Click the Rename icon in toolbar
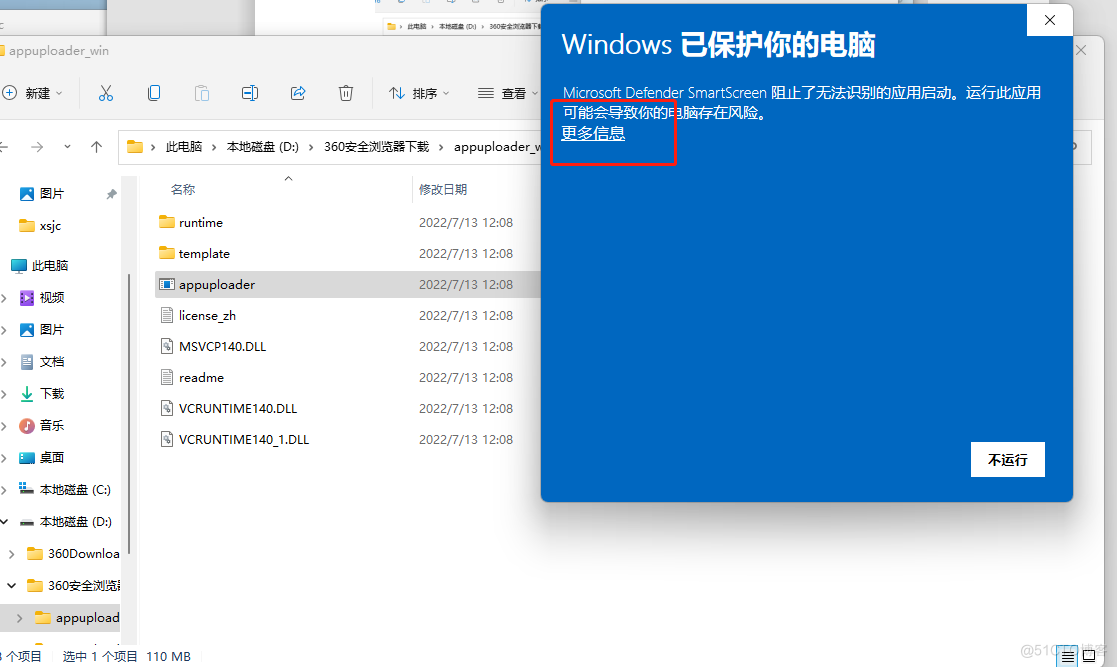 [x=249, y=93]
